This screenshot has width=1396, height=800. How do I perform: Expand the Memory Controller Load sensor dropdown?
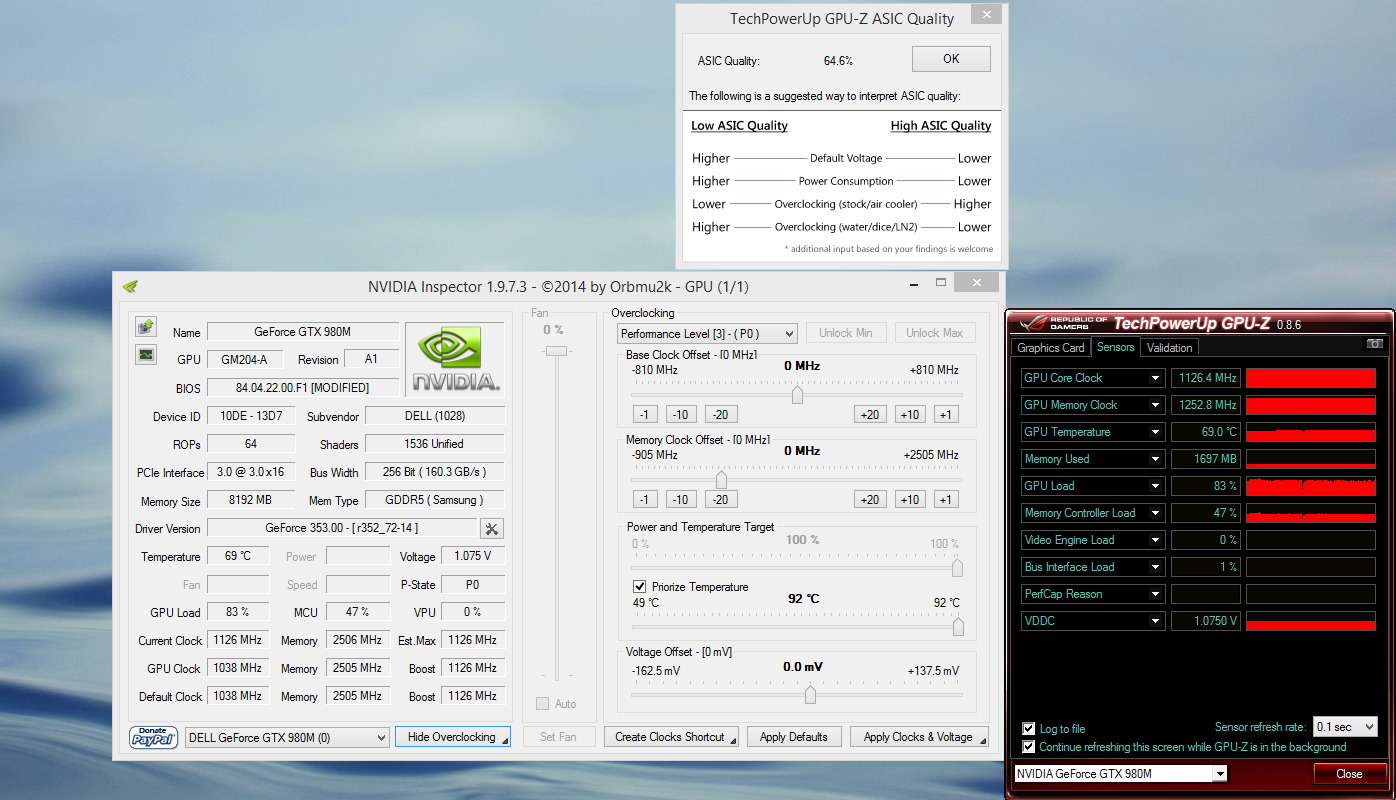point(1156,513)
